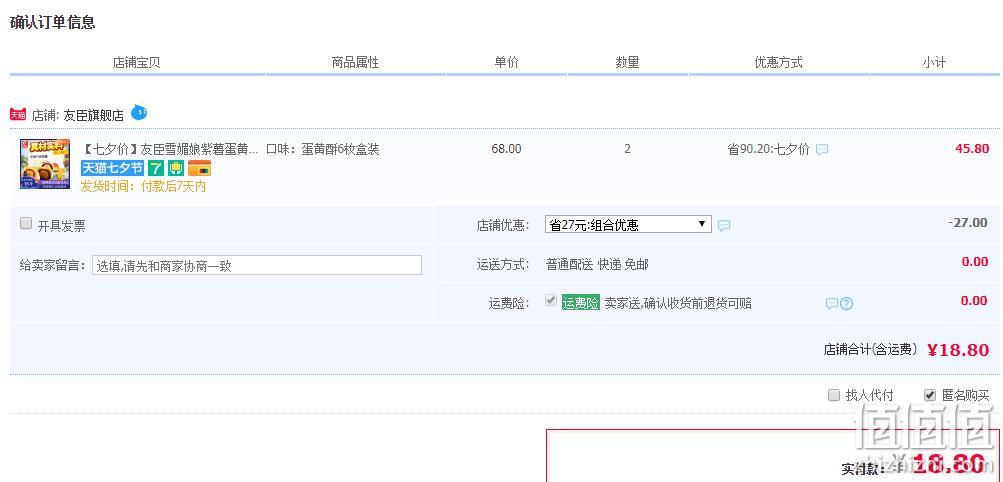Click the green 7-day return badge
The height and width of the screenshot is (482, 1003).
pyautogui.click(x=156, y=168)
